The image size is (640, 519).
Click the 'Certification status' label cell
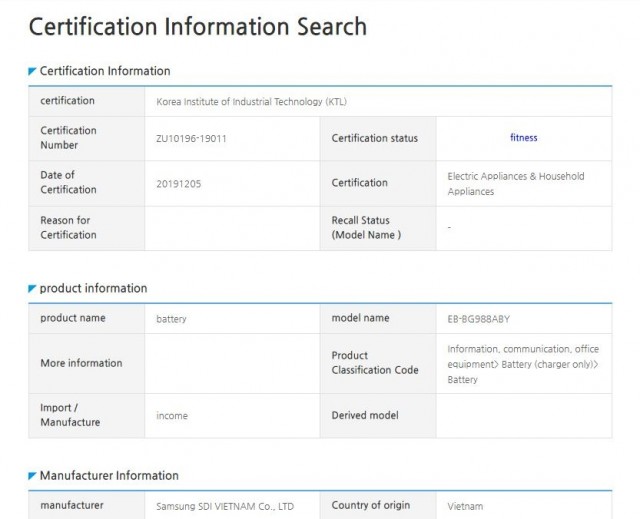point(375,138)
